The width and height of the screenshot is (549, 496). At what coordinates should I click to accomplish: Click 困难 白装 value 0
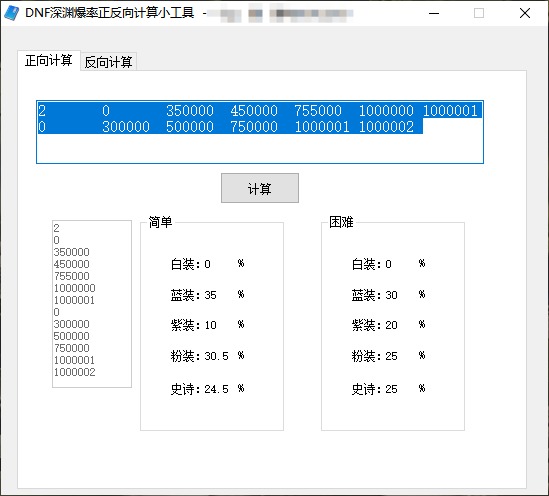[x=388, y=264]
